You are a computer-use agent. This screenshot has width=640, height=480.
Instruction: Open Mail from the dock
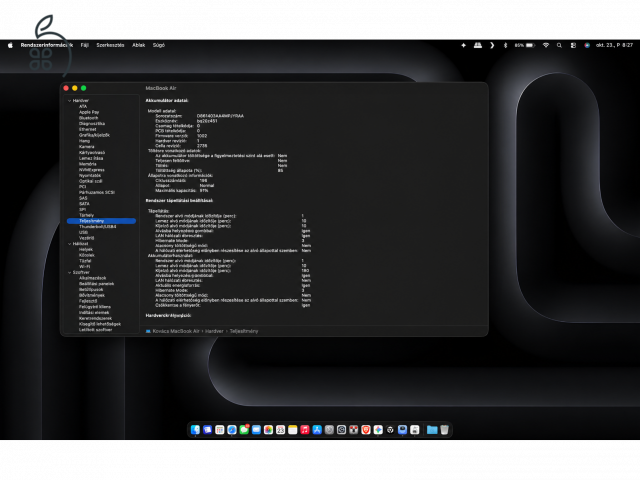pos(256,429)
